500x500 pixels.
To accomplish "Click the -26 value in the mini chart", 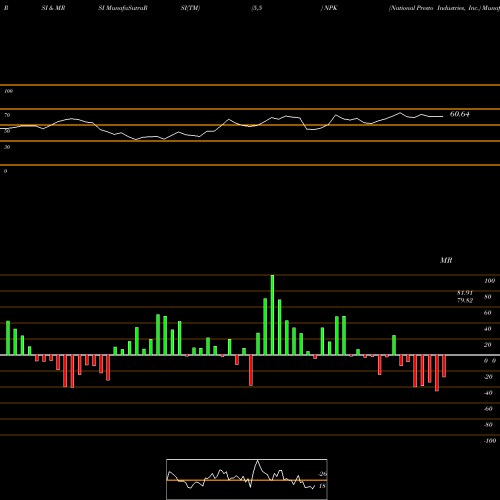I will [323, 474].
